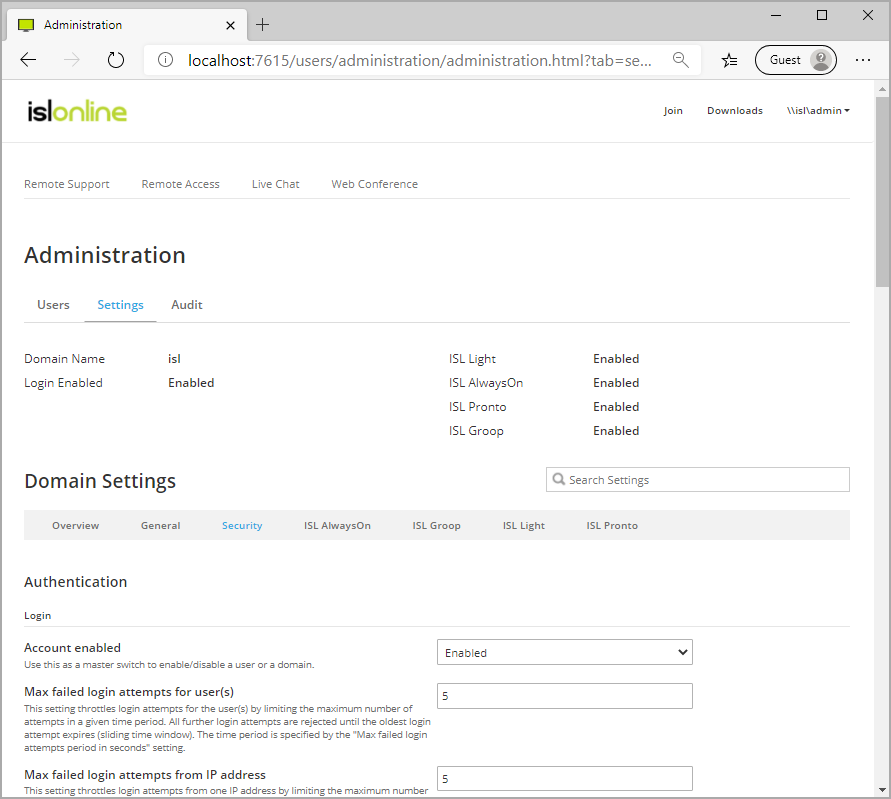Click the 'Account enabled' label
The height and width of the screenshot is (799, 891).
click(x=72, y=647)
